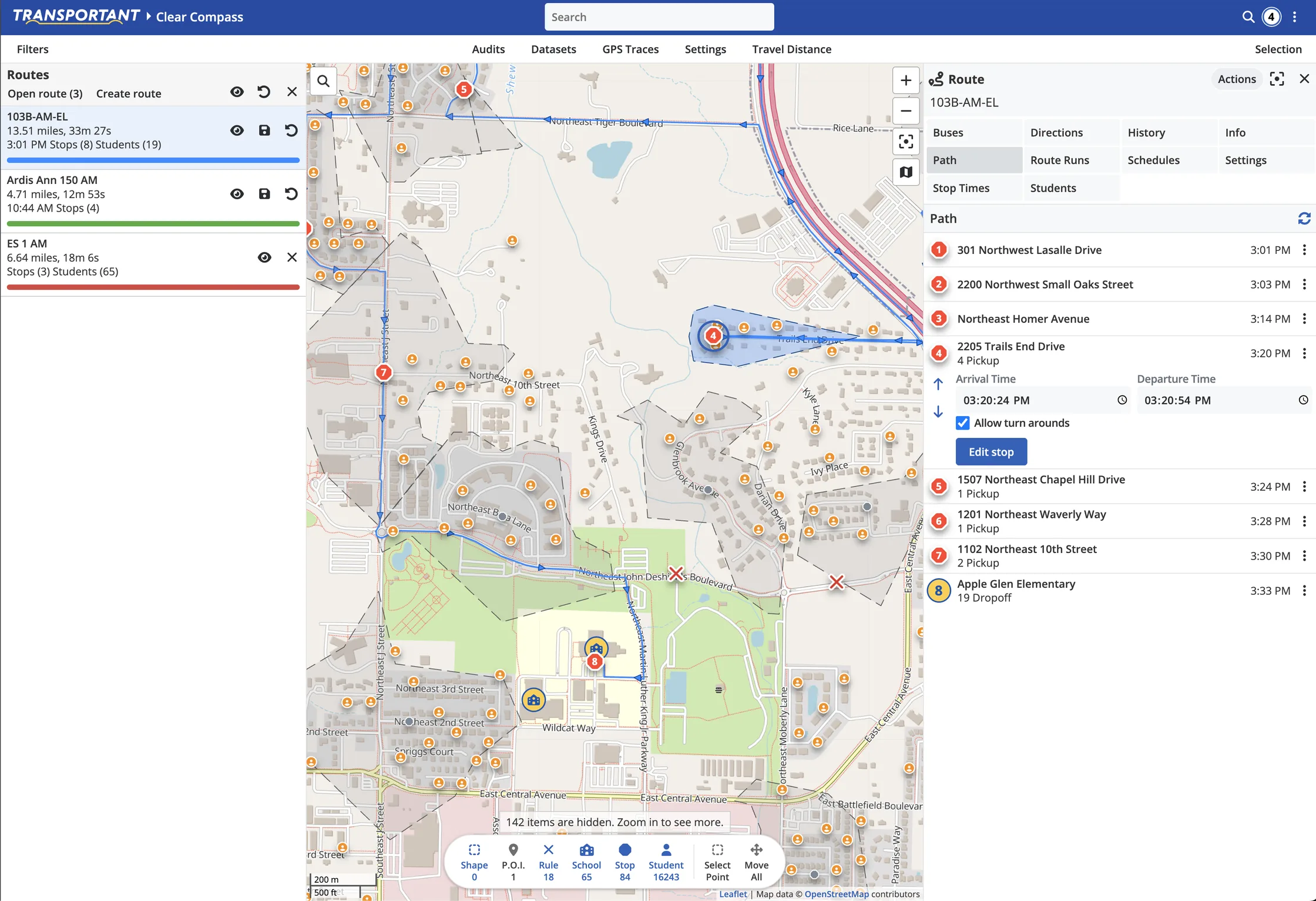Close the ES 1 AM route
This screenshot has height=901, width=1316.
pyautogui.click(x=292, y=257)
